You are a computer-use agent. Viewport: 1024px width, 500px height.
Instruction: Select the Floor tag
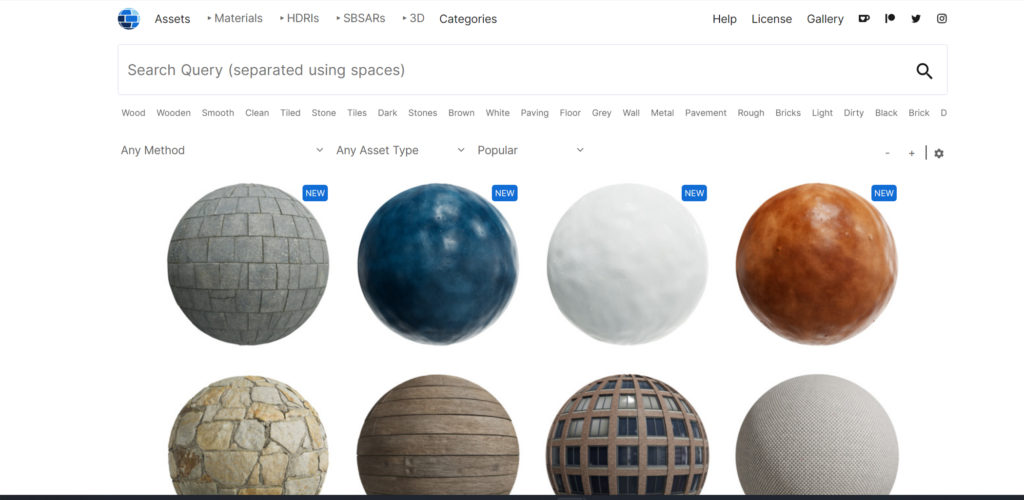pos(570,113)
